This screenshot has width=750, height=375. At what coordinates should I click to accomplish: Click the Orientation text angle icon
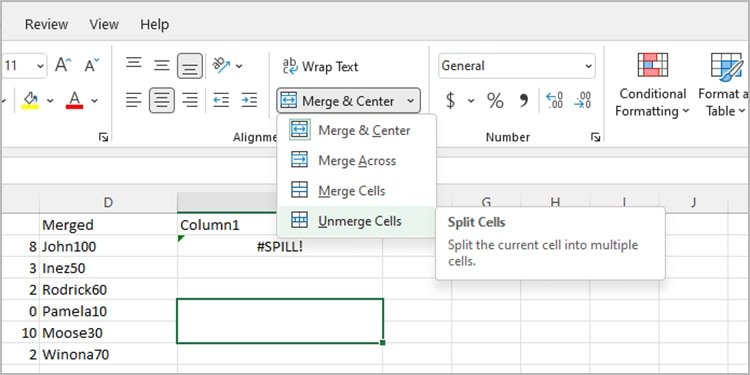pos(221,66)
